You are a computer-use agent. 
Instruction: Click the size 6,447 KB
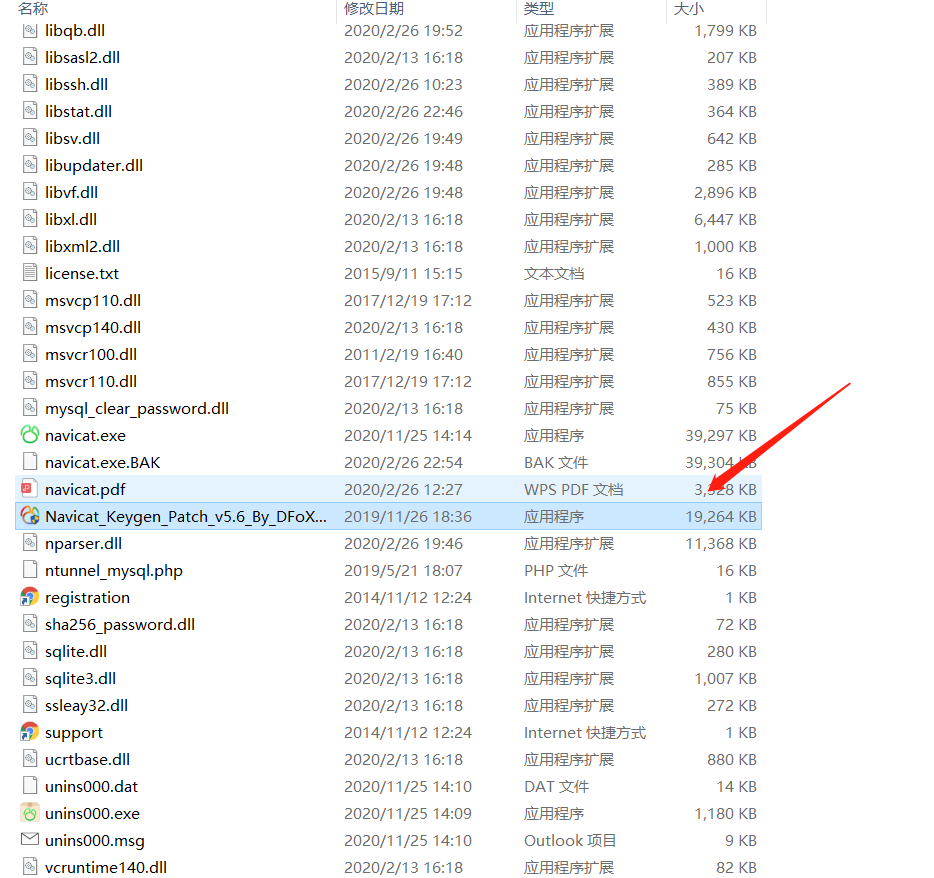[x=725, y=219]
